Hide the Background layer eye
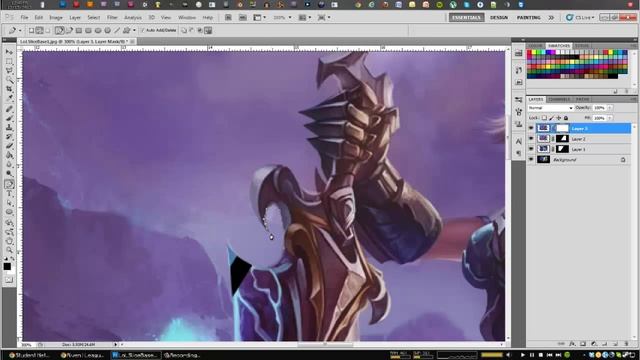The image size is (640, 360). tap(531, 160)
